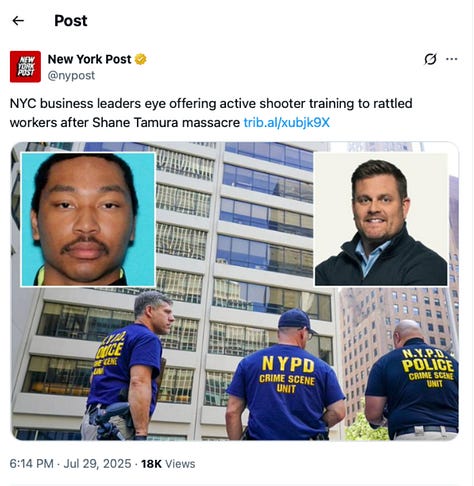Screen dimensions: 474x486
Task: Click the gold verified badge
Action: [x=141, y=59]
